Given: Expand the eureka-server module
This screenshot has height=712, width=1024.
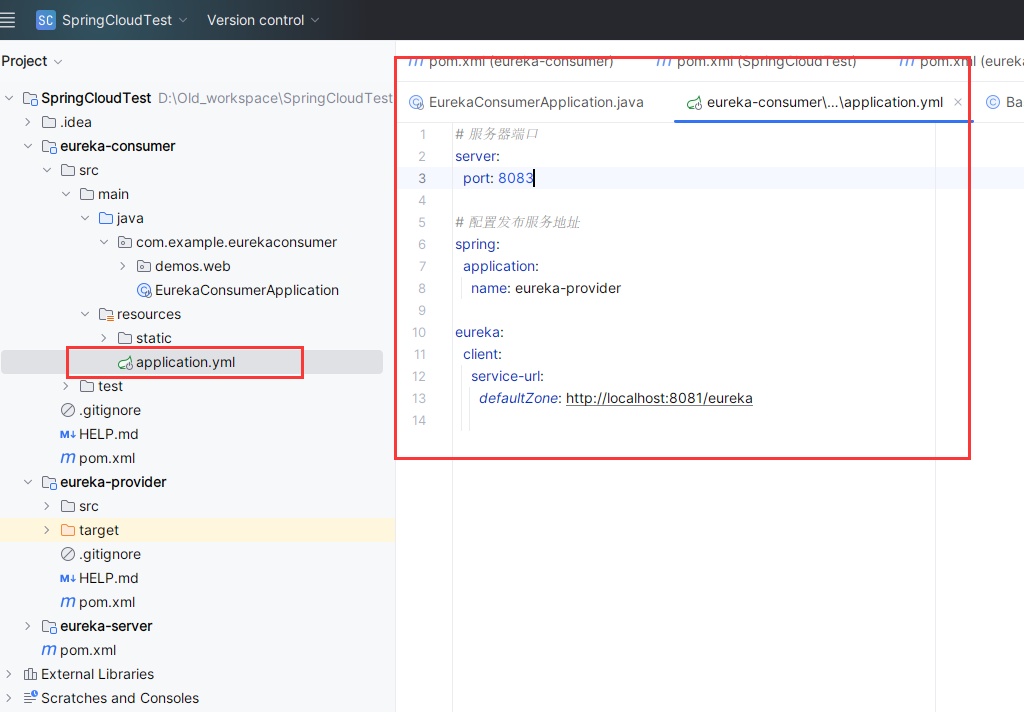Looking at the screenshot, I should [x=28, y=626].
